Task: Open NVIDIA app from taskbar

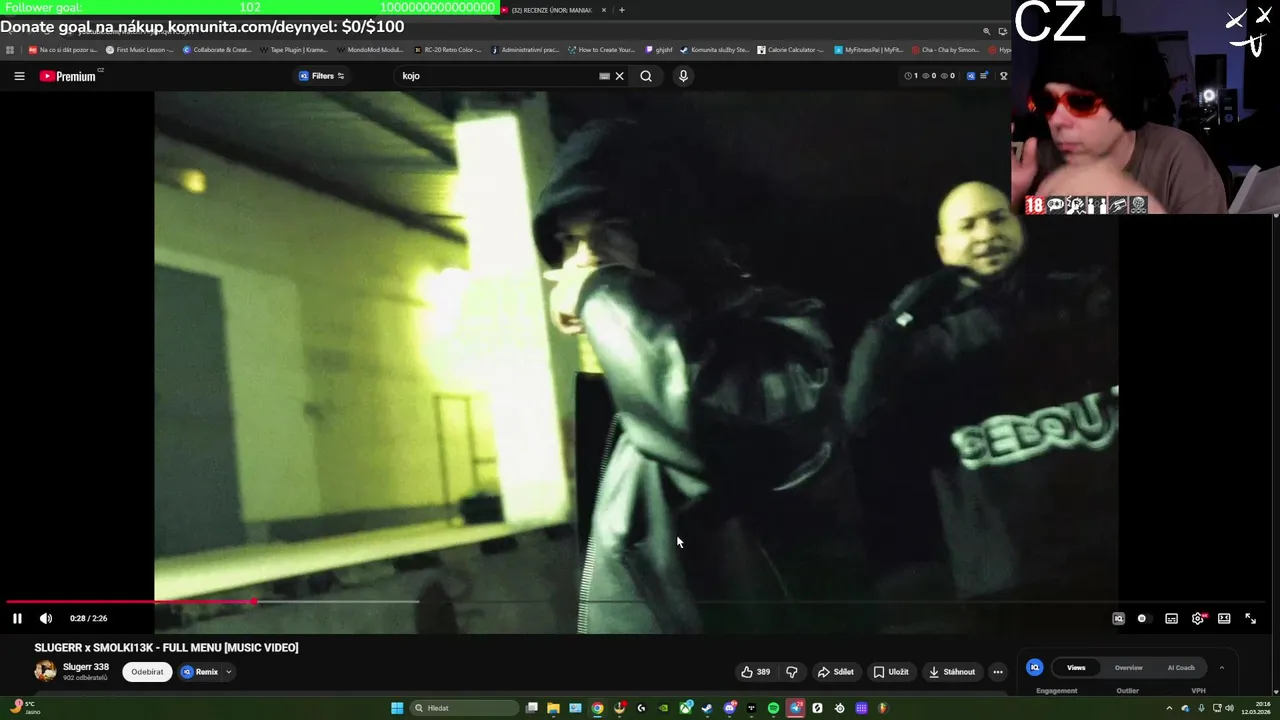Action: [x=663, y=708]
